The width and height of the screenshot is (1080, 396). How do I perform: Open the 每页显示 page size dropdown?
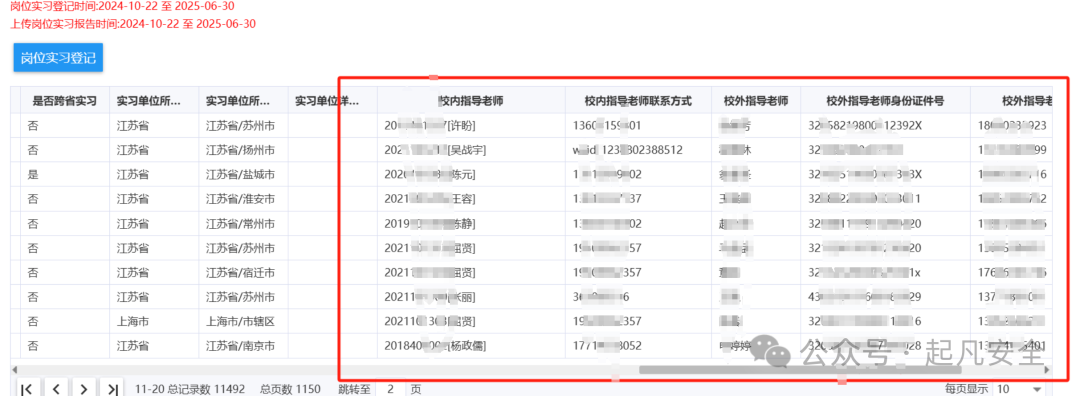pyautogui.click(x=1021, y=389)
